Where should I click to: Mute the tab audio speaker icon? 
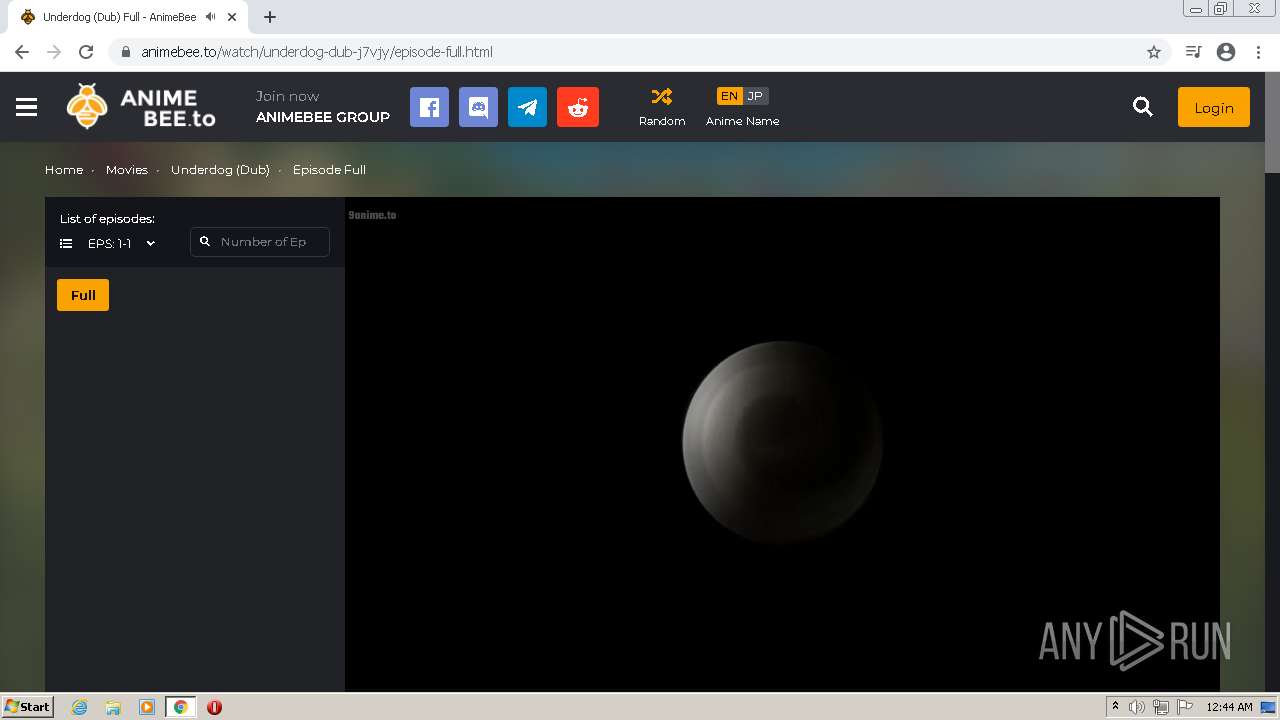pos(211,17)
